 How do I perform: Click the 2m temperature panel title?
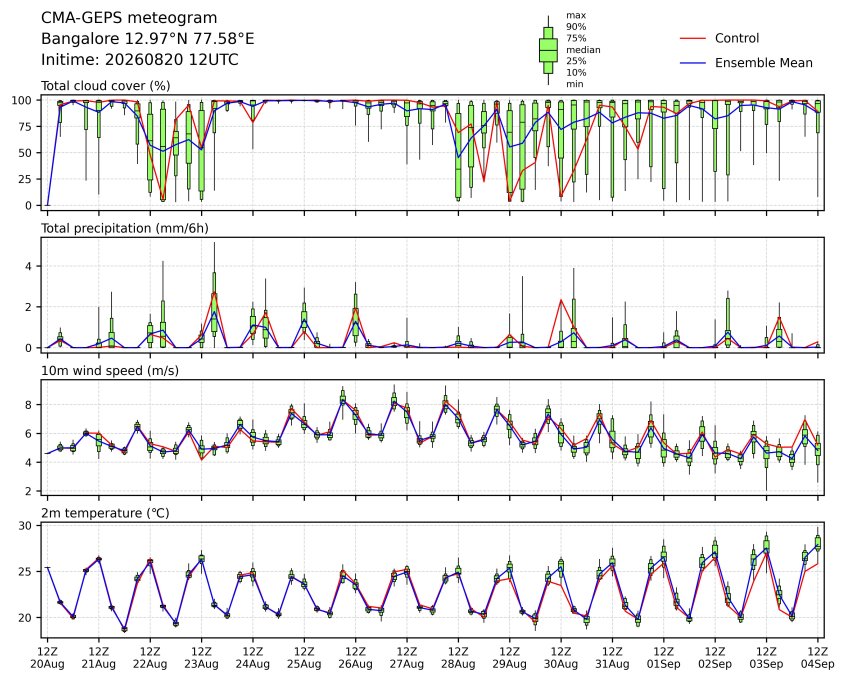pos(105,513)
